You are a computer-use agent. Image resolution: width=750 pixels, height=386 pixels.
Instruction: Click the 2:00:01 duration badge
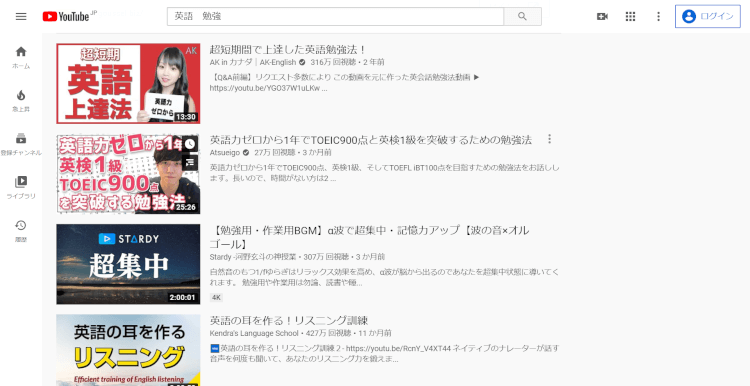coord(182,298)
